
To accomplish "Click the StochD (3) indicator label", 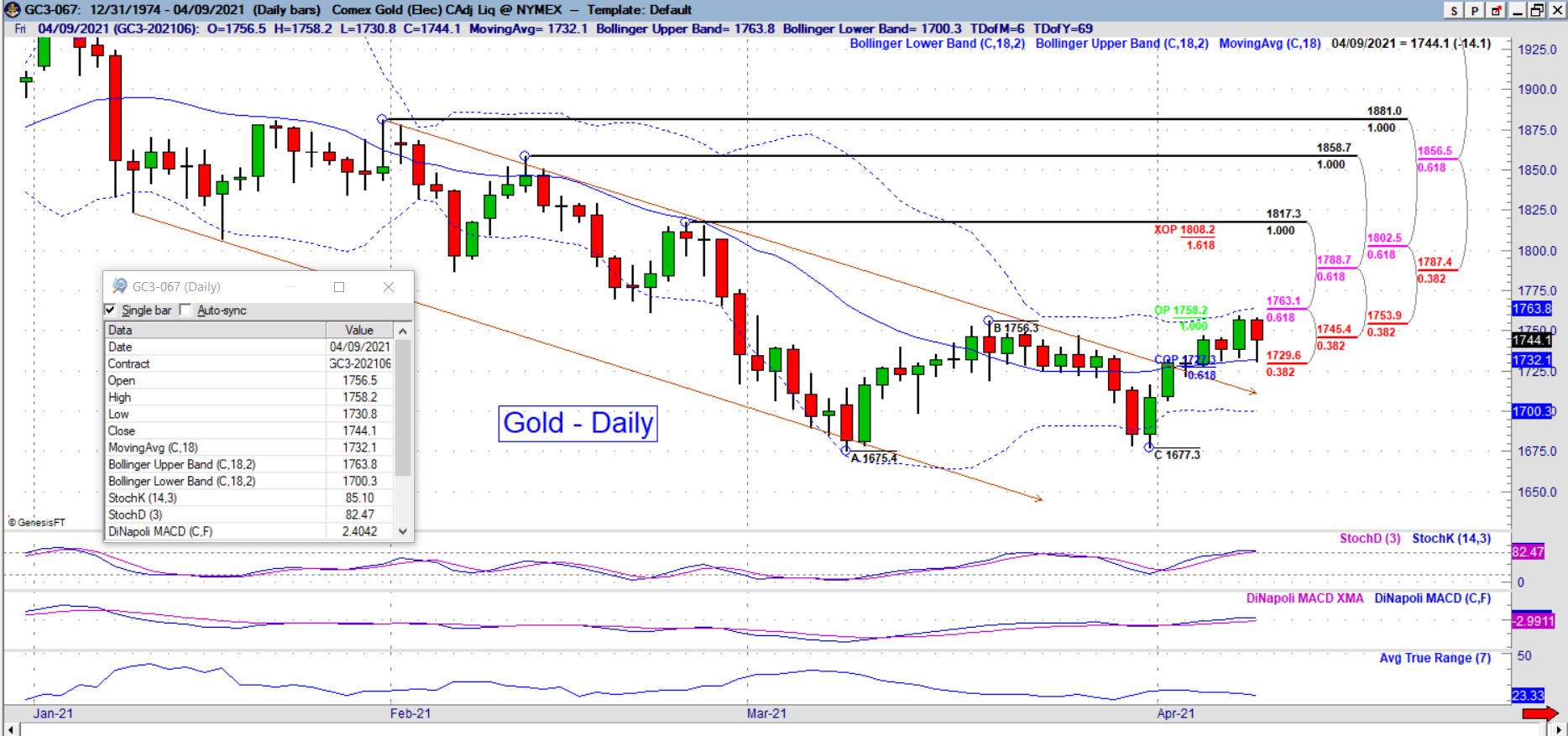I will 1370,539.
